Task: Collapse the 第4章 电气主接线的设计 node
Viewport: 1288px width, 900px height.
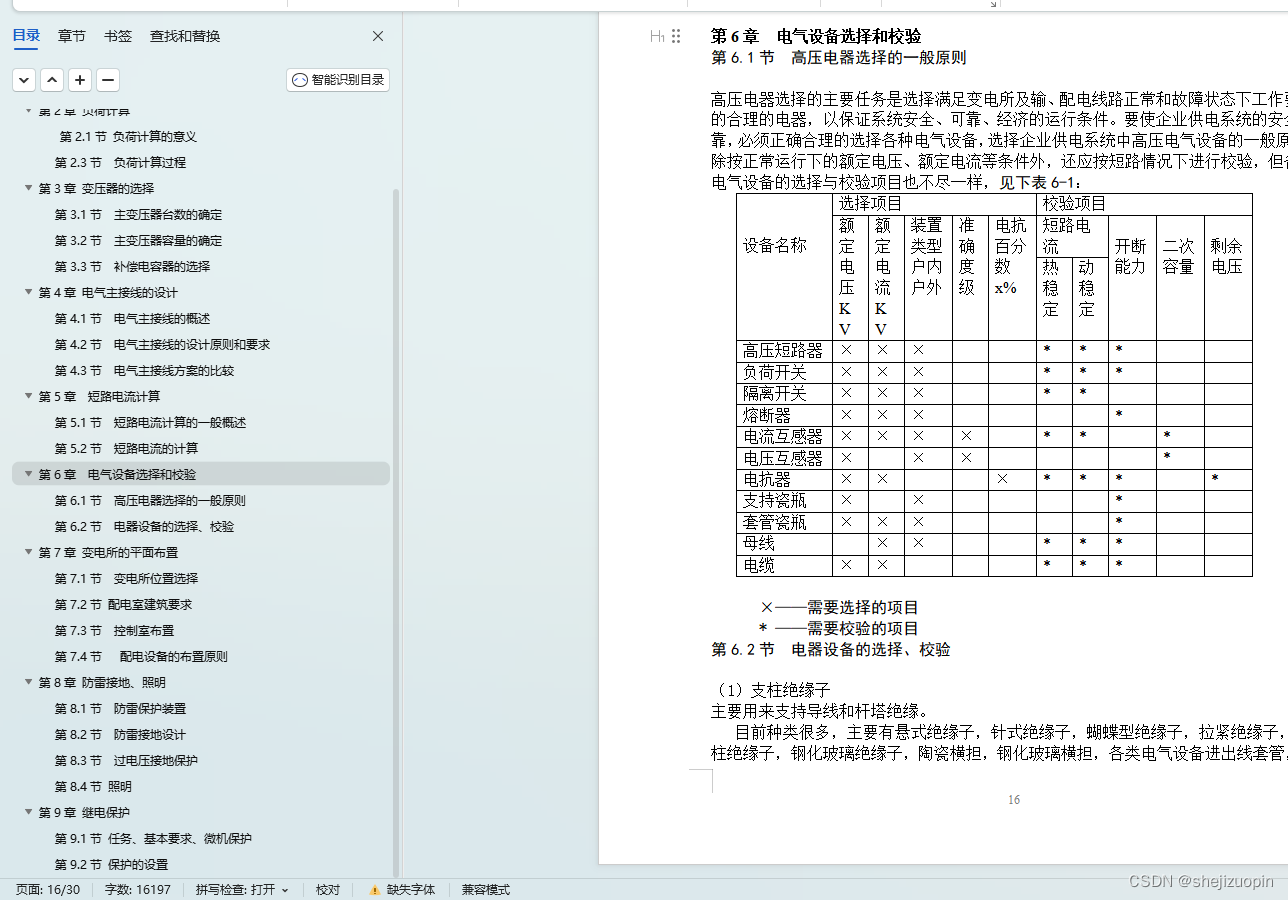Action: (29, 292)
